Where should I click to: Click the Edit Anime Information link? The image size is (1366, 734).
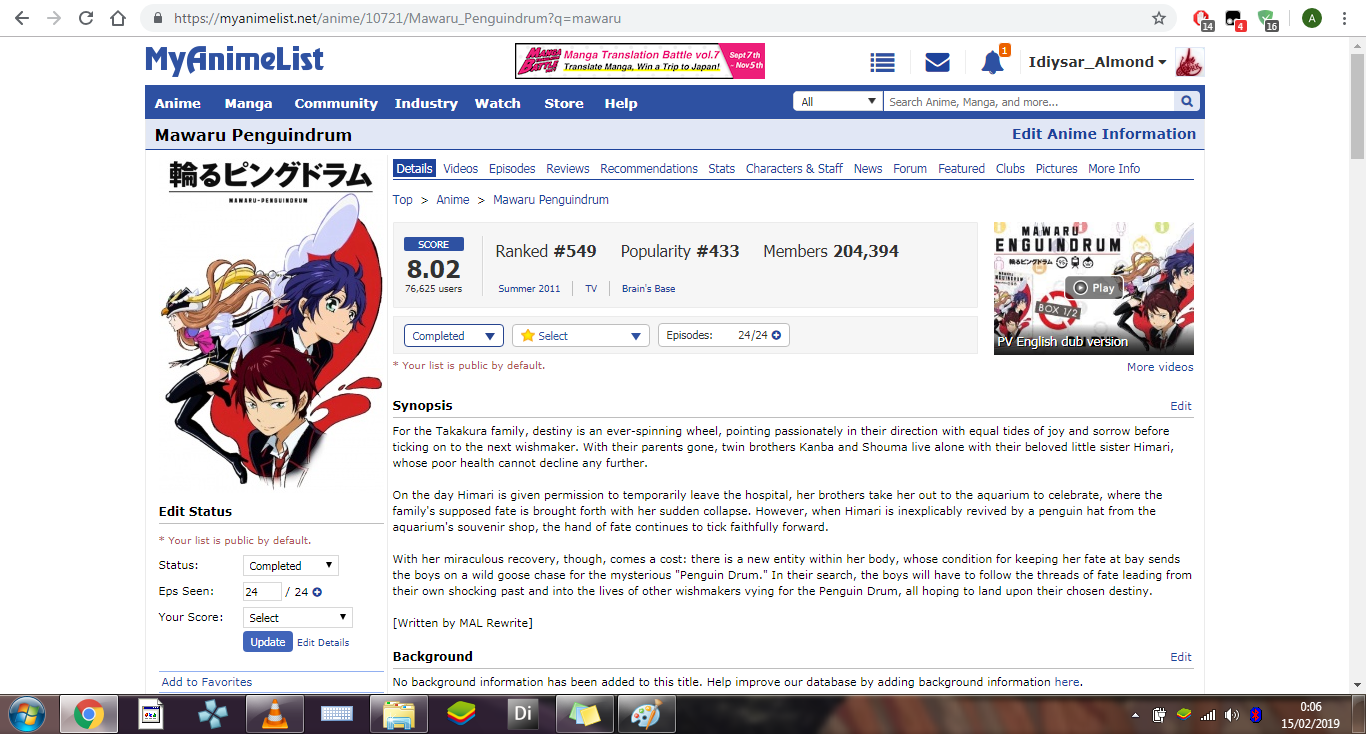[x=1104, y=134]
